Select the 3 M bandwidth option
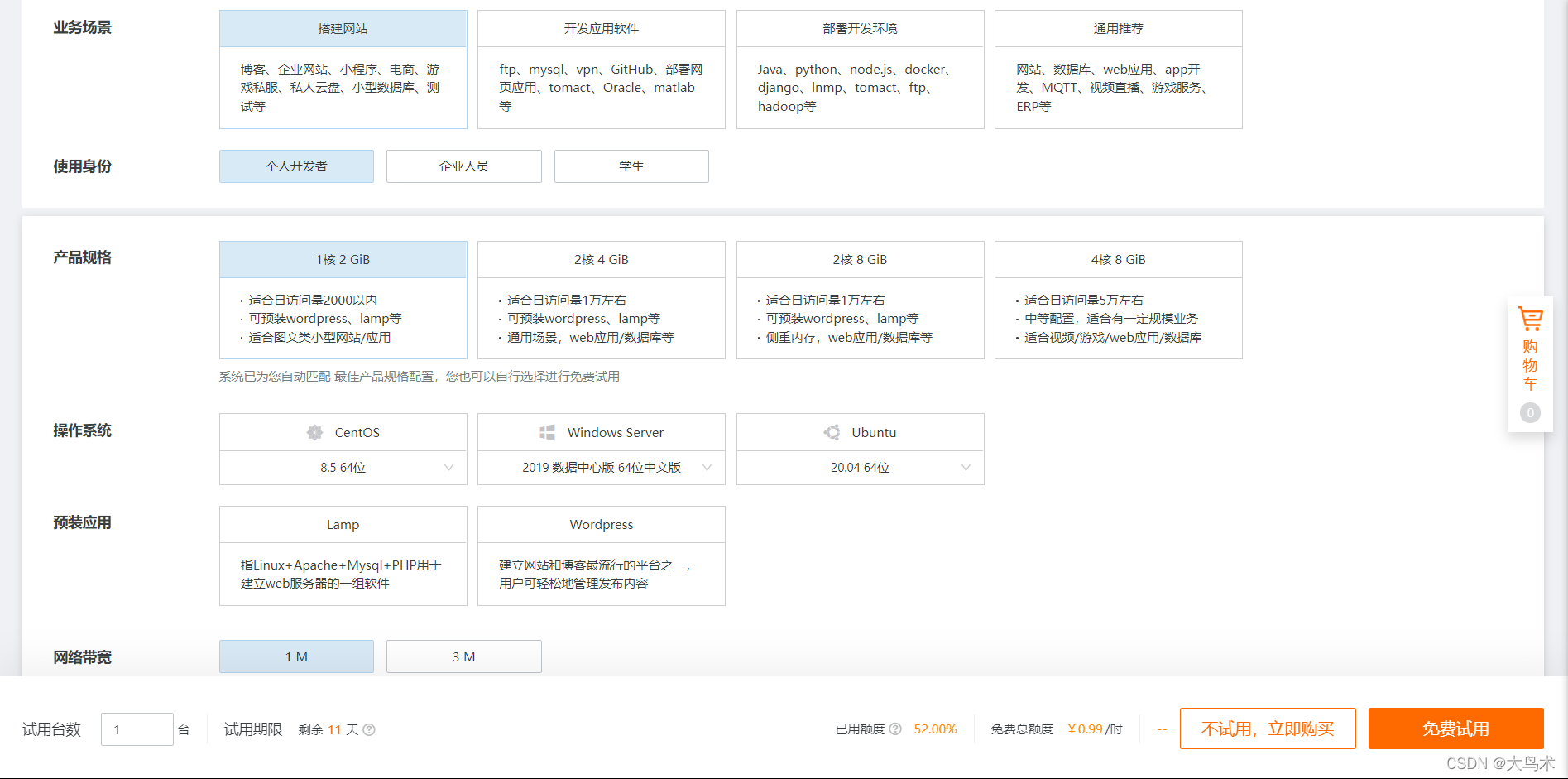Image resolution: width=1568 pixels, height=779 pixels. [463, 656]
